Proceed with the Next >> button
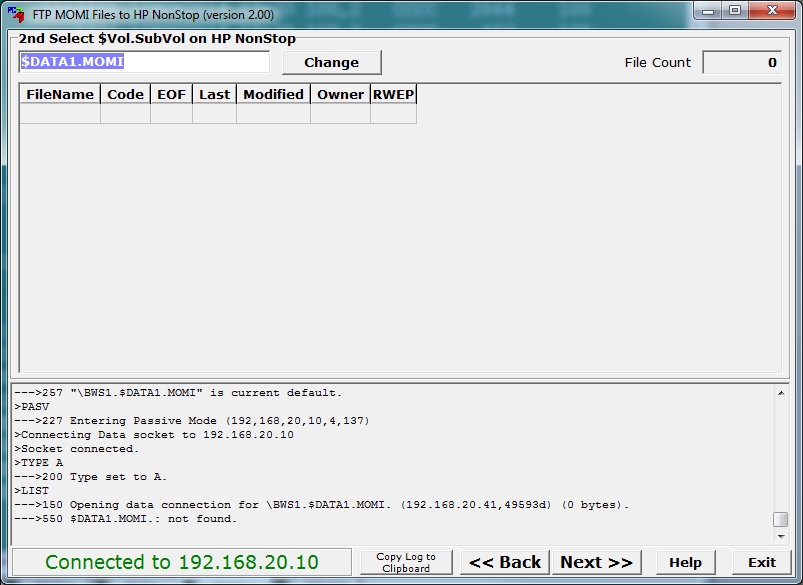The height and width of the screenshot is (585, 803). (x=596, y=562)
